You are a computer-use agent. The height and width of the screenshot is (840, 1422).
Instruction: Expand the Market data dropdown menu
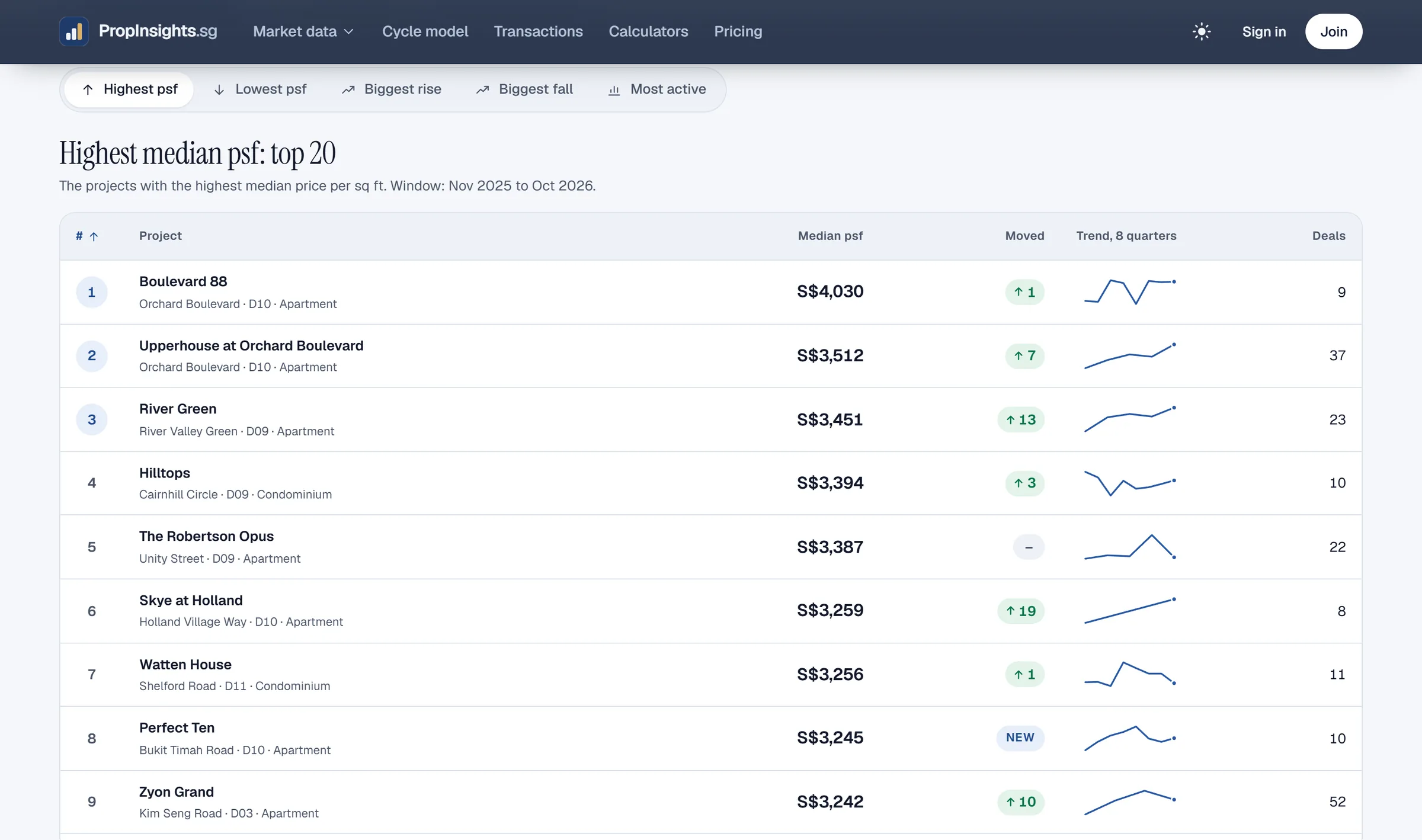pyautogui.click(x=303, y=31)
